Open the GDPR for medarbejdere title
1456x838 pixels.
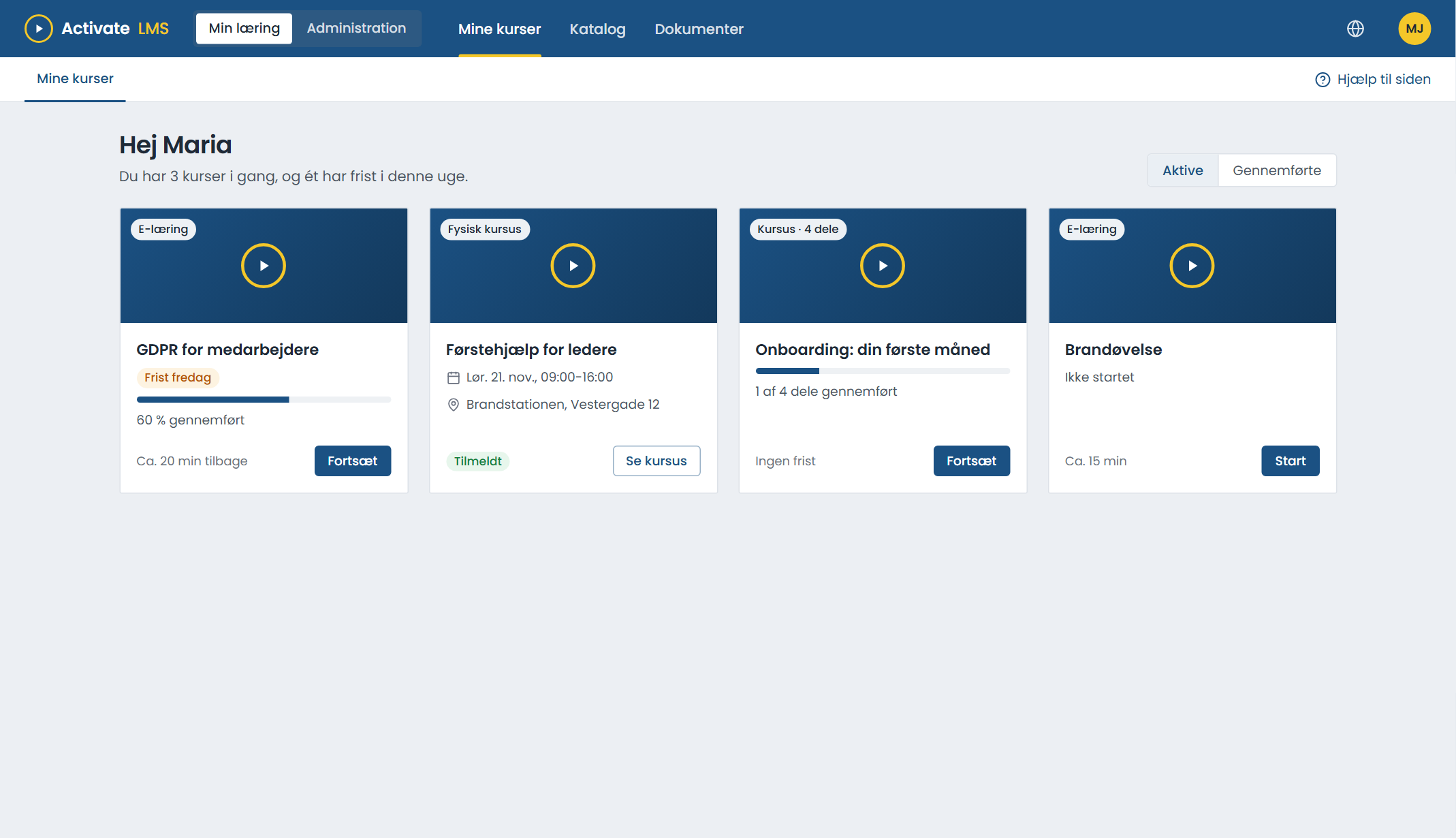[227, 350]
